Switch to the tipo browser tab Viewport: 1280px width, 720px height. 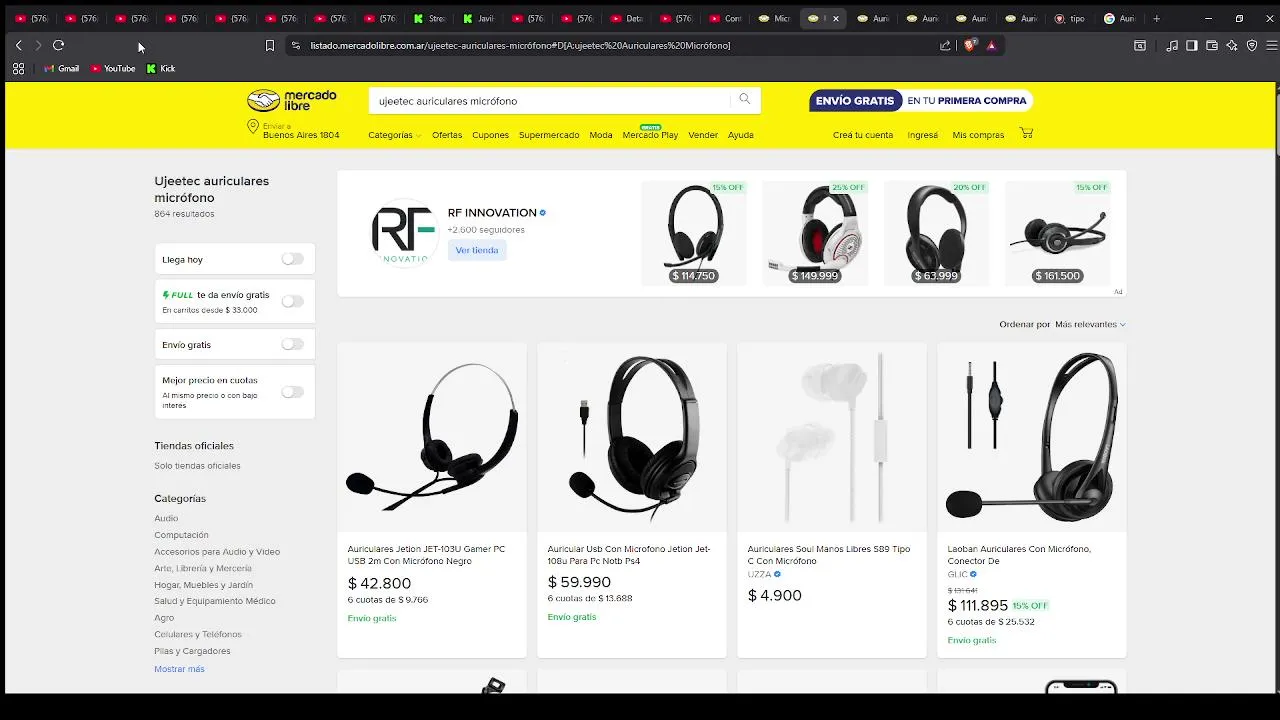pos(1071,18)
